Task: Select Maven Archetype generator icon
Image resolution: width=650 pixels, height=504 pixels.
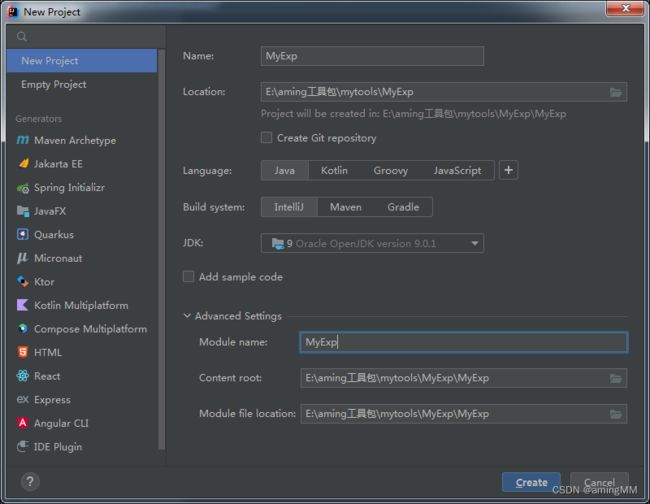Action: point(23,140)
